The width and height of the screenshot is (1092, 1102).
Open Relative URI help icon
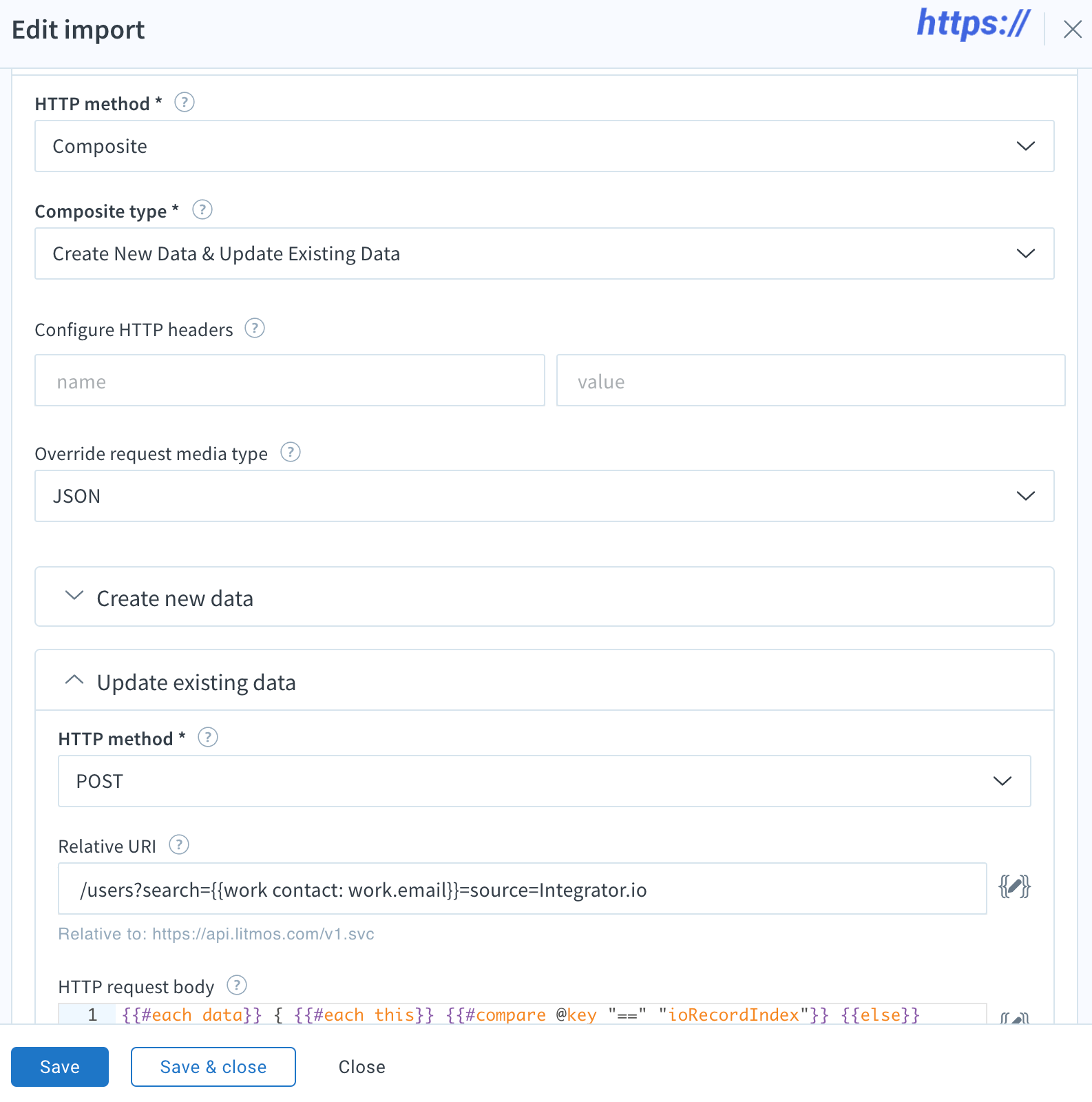click(179, 845)
